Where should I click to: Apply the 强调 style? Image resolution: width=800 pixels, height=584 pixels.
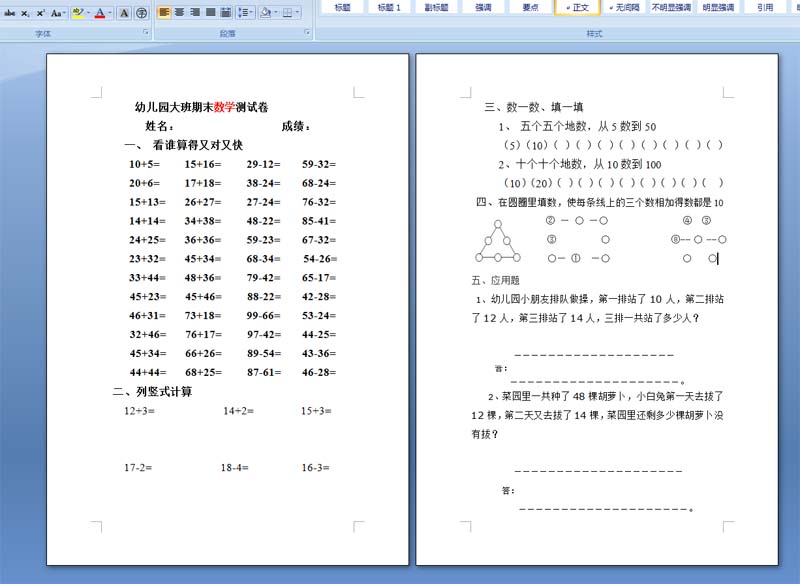(483, 7)
